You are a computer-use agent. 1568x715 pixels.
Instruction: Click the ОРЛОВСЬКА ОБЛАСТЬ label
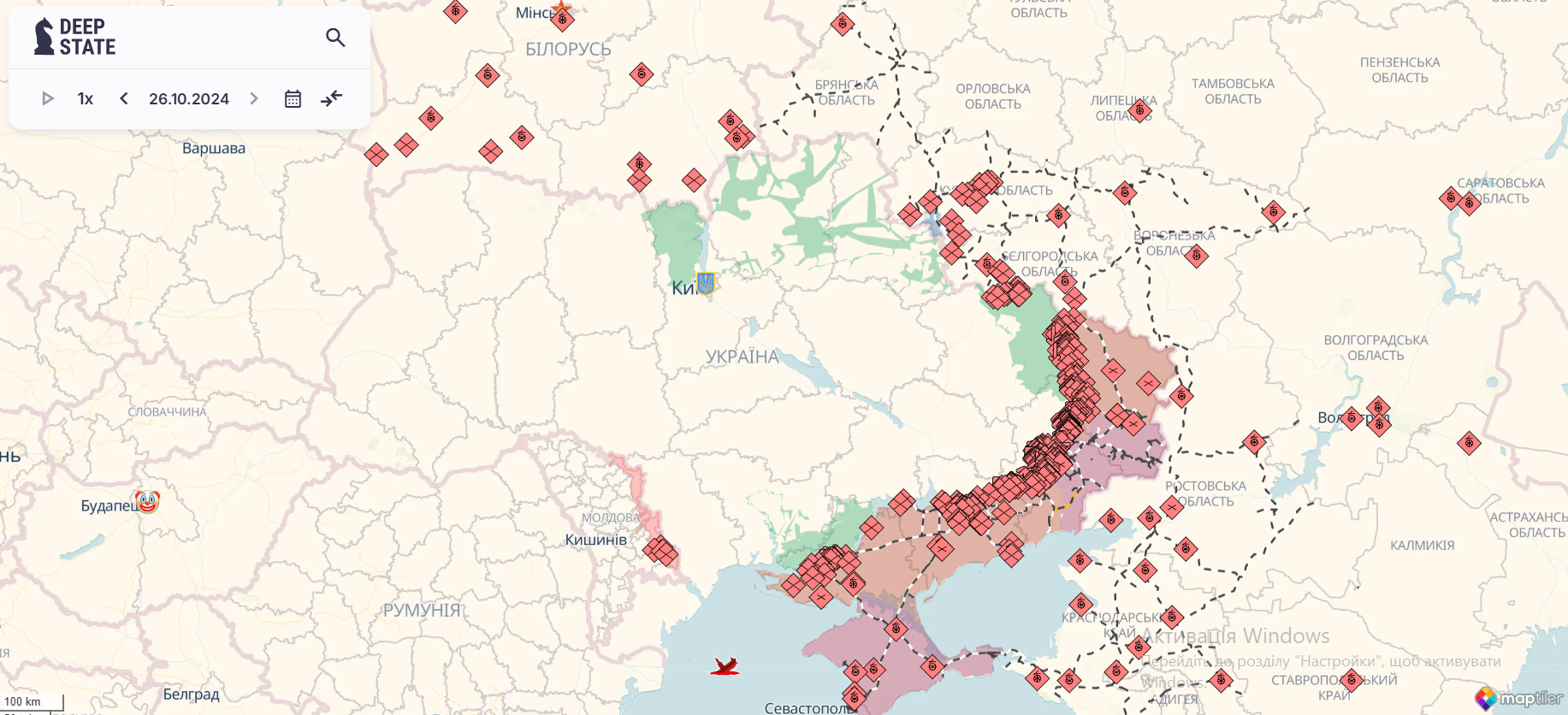tap(993, 97)
